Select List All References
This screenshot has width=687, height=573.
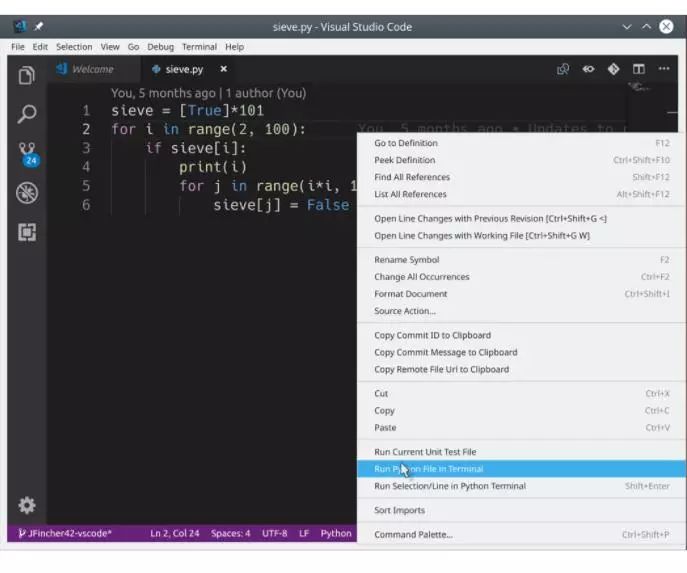click(521, 195)
